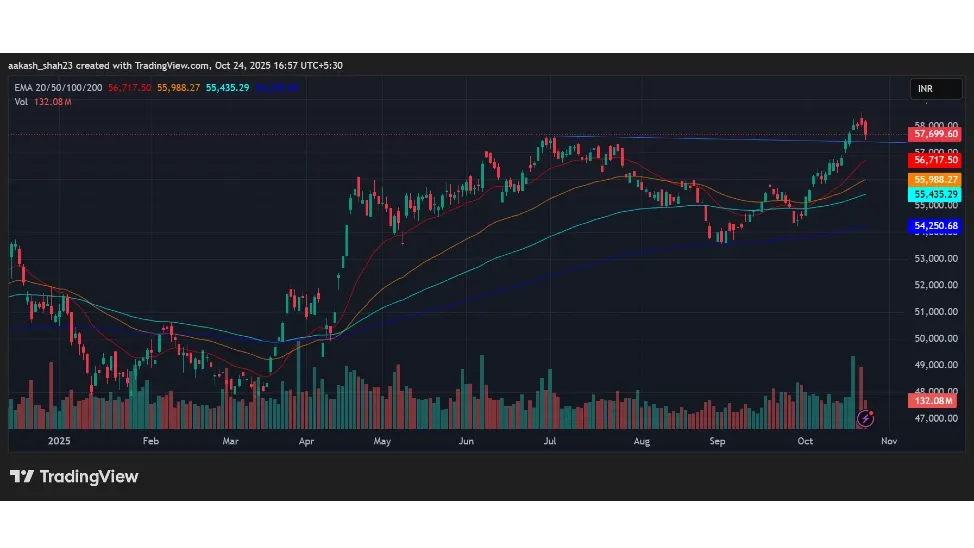Open the INR currency selector
Screen dimensions: 974x548
(935, 89)
